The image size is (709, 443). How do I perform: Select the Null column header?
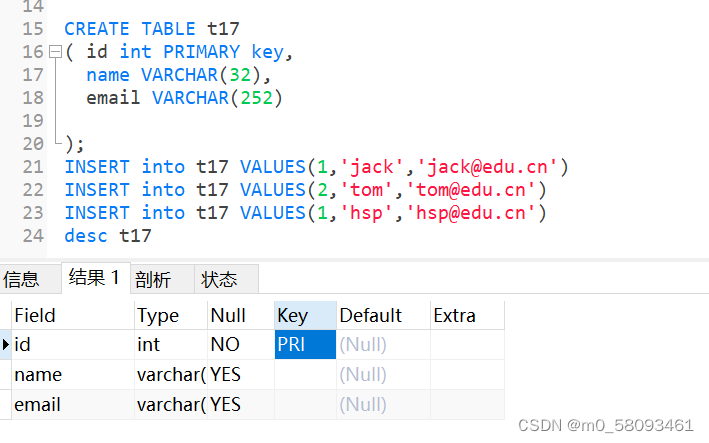(x=241, y=316)
